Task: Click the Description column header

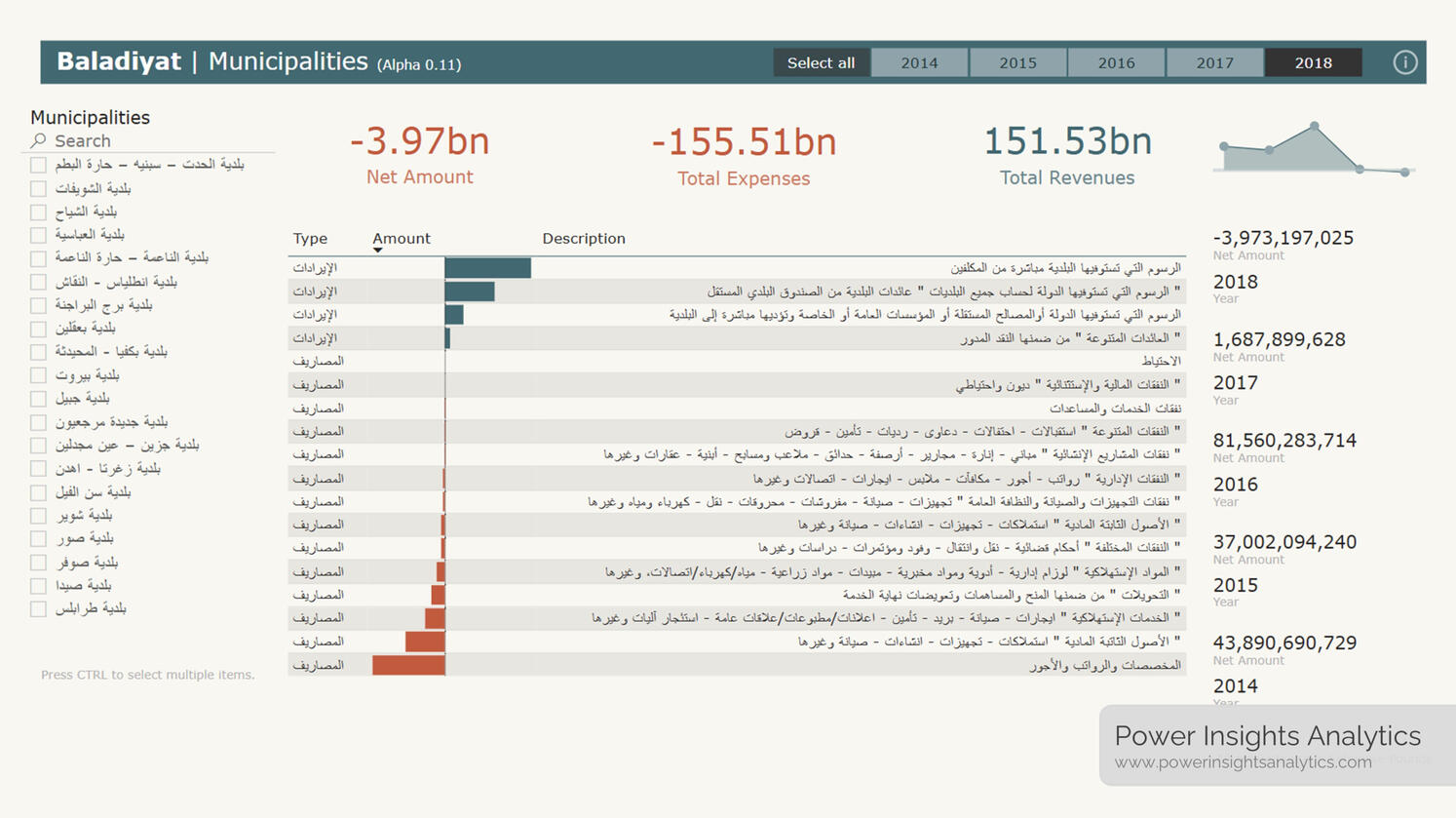Action: [583, 239]
